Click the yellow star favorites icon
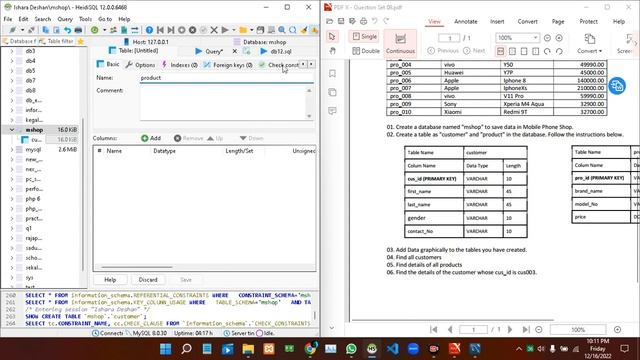The width and height of the screenshot is (640, 360). click(81, 41)
